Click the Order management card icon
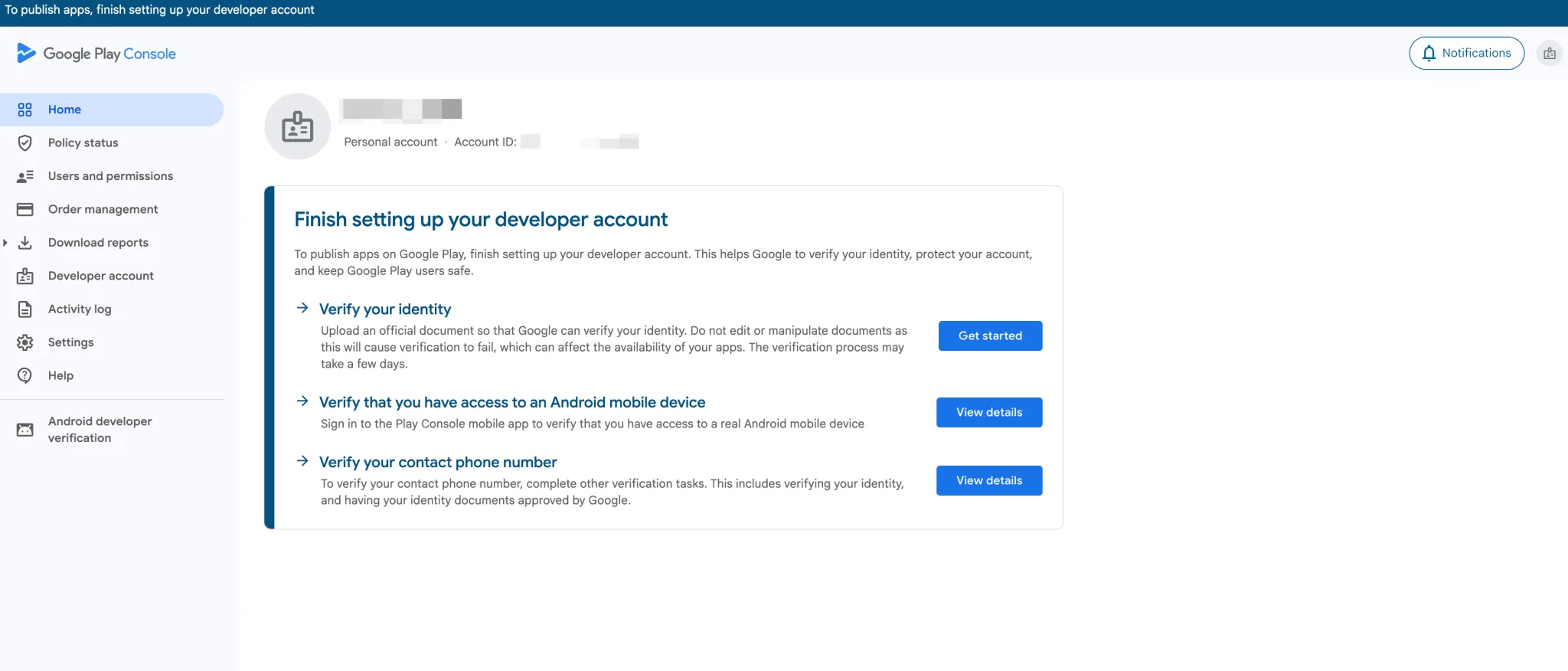 [24, 209]
